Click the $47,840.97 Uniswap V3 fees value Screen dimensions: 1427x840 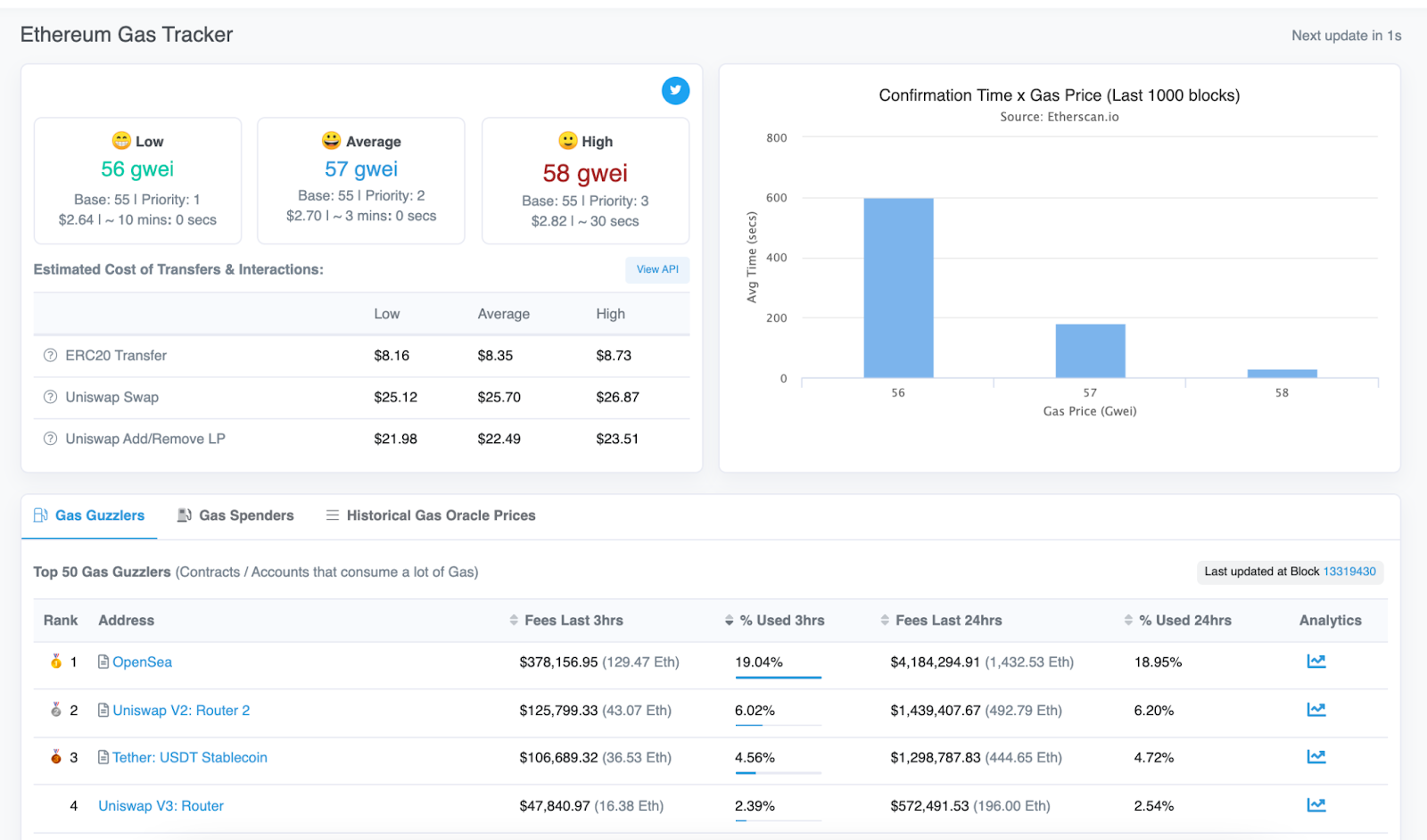(x=555, y=806)
